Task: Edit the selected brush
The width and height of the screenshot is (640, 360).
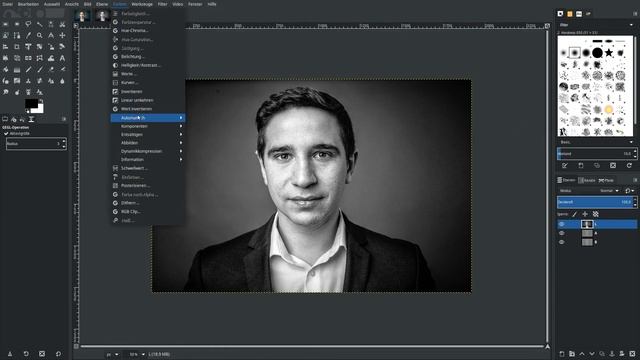Action: [x=564, y=166]
